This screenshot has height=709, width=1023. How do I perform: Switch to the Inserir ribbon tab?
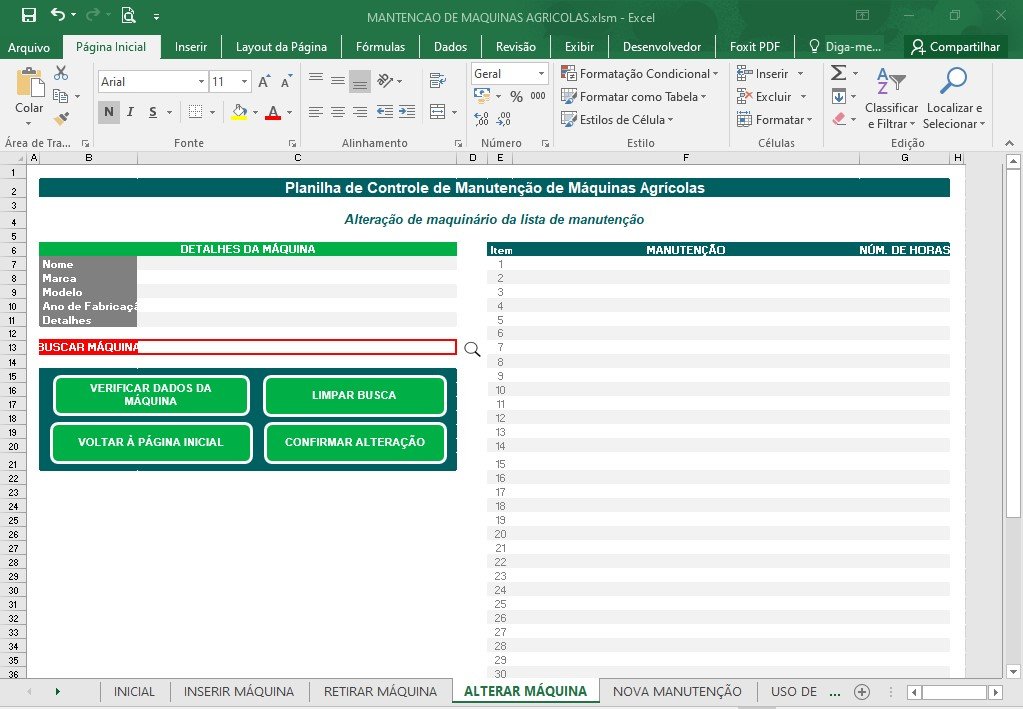point(191,47)
